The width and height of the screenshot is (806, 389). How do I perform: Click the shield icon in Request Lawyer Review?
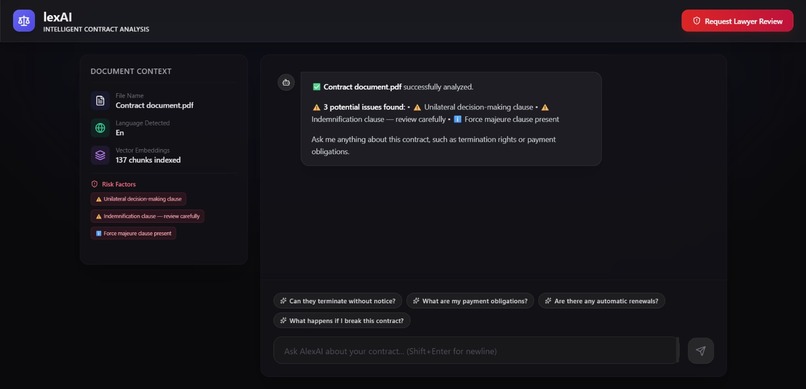pyautogui.click(x=697, y=21)
